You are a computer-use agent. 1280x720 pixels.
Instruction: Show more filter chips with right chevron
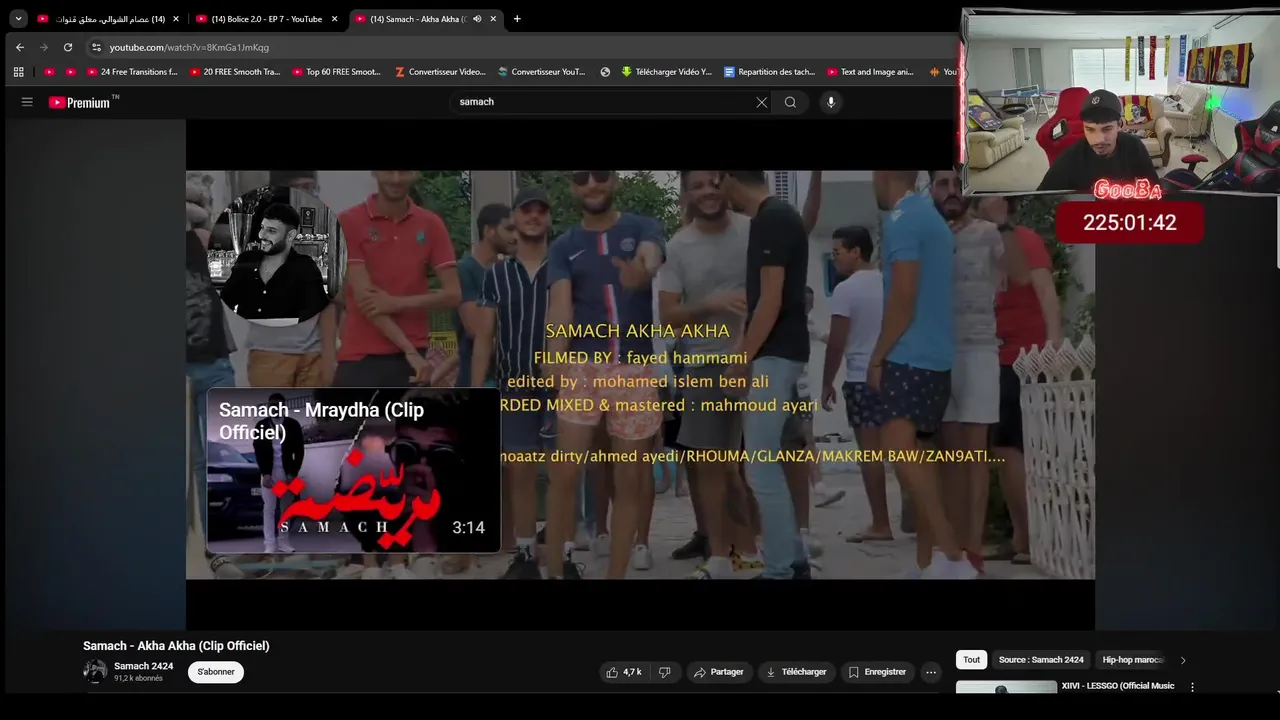1183,660
